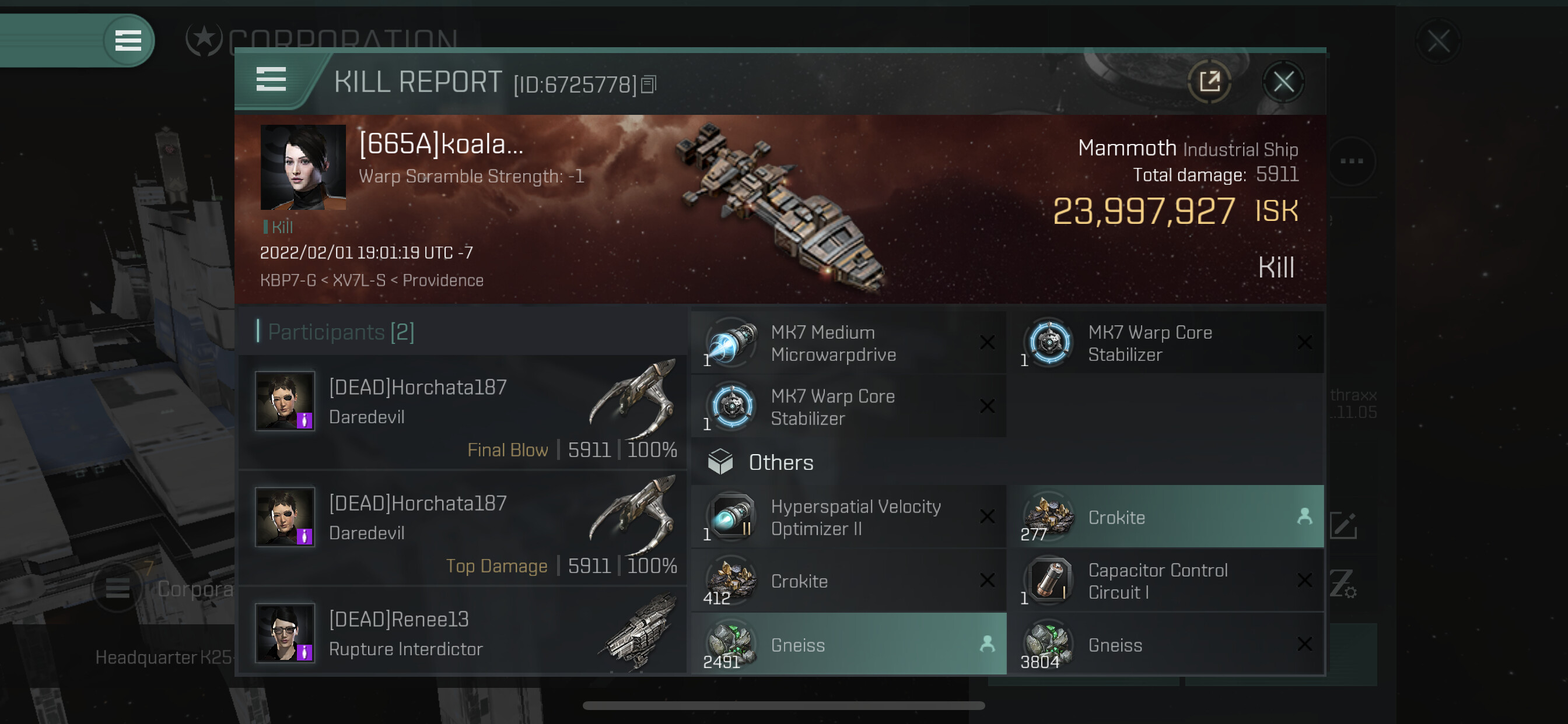View the victim koala portrait
This screenshot has width=1568, height=724.
coord(303,167)
